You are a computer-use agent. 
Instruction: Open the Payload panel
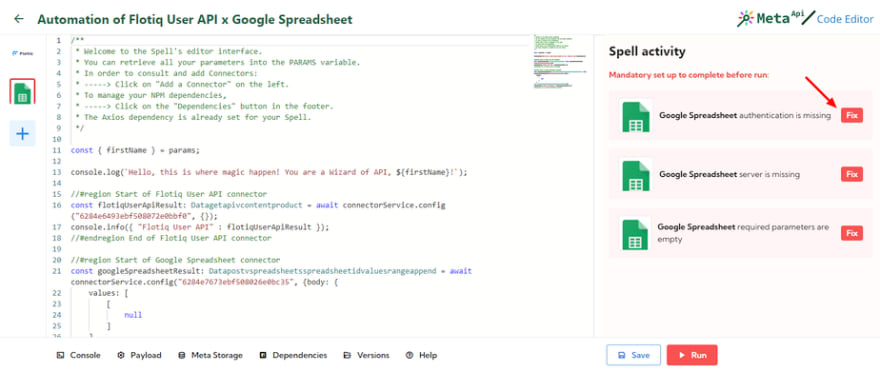139,355
